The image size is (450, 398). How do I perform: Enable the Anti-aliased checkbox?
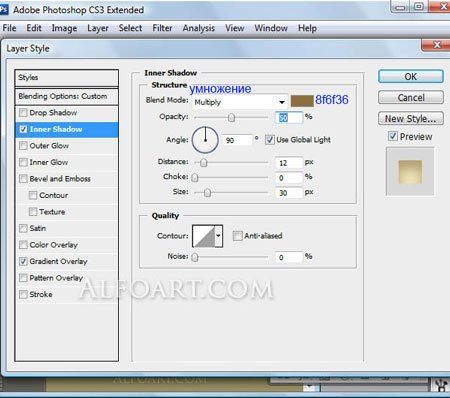pos(237,236)
